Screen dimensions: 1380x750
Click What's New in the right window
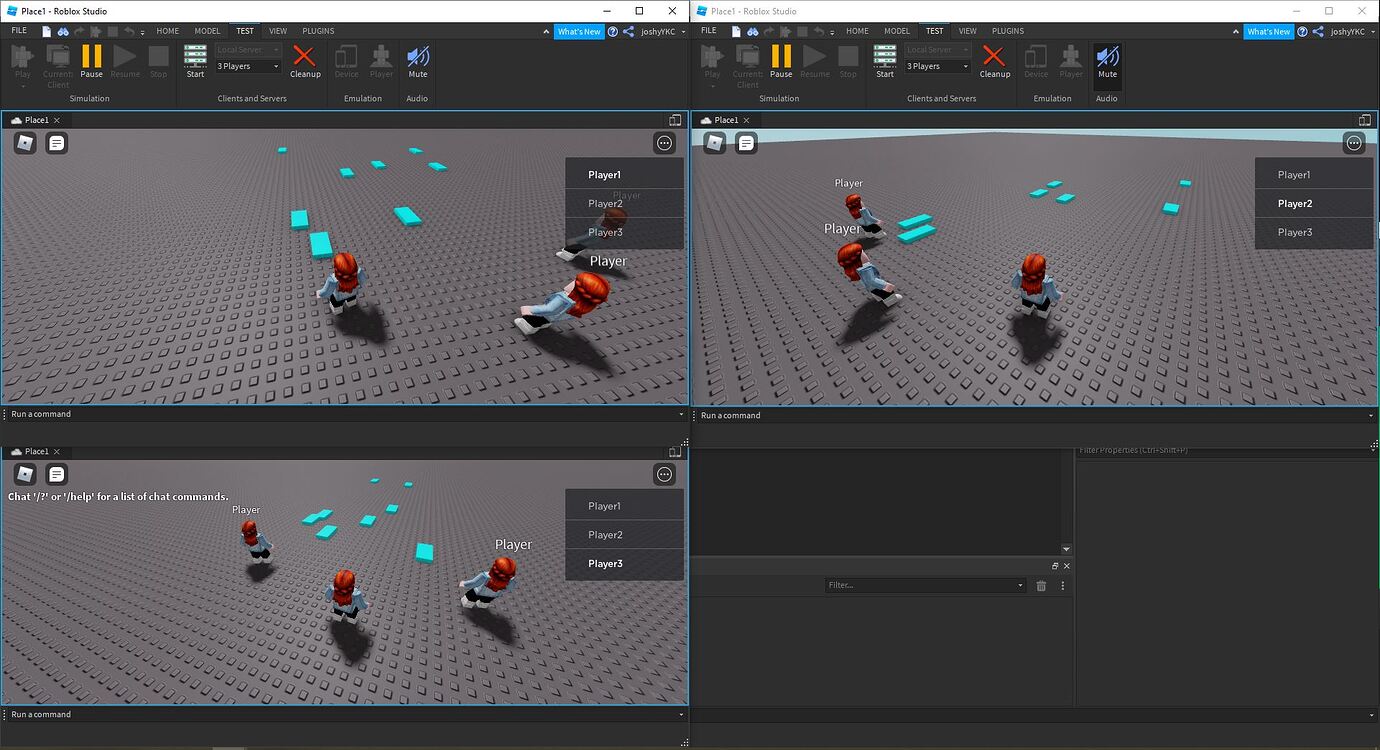pyautogui.click(x=1269, y=31)
